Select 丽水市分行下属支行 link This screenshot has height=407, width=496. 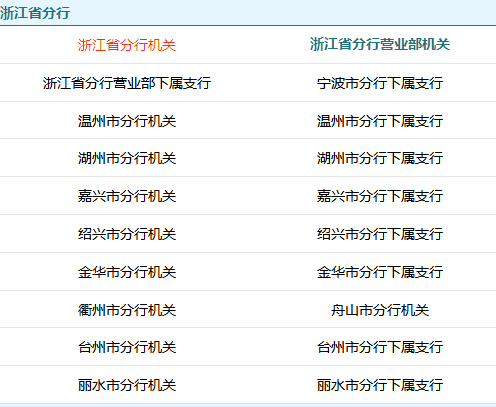click(380, 385)
